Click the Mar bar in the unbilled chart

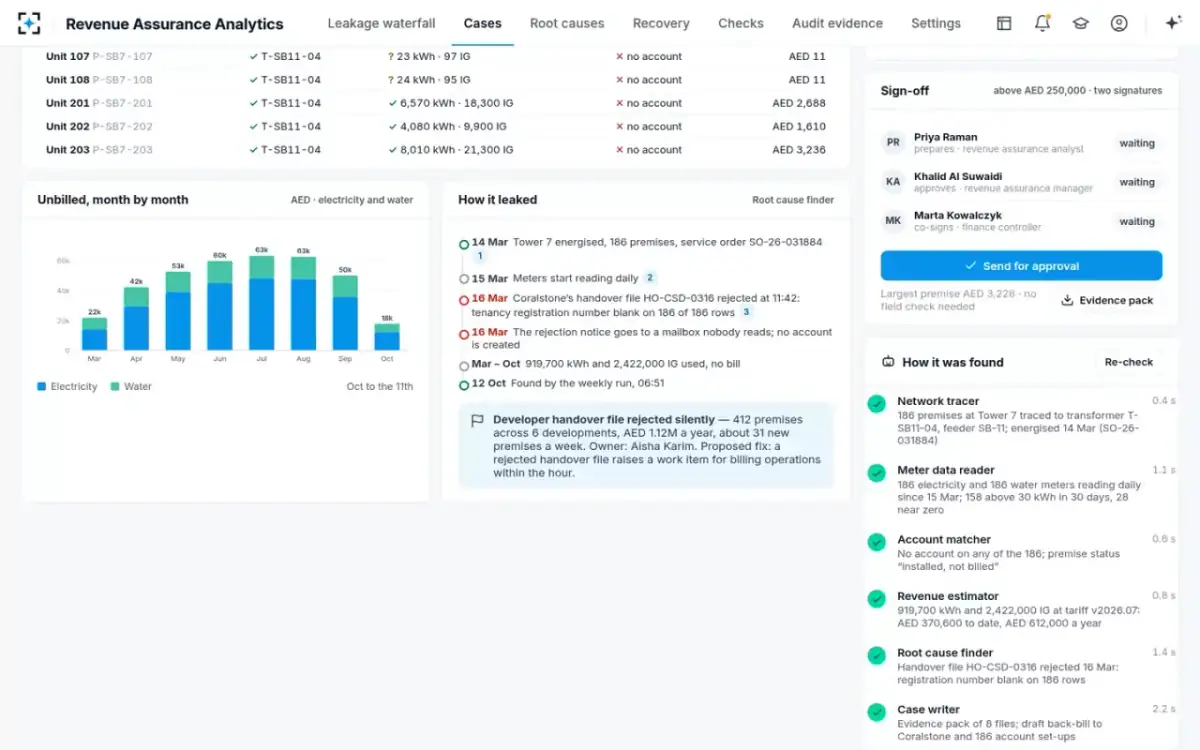[94, 334]
